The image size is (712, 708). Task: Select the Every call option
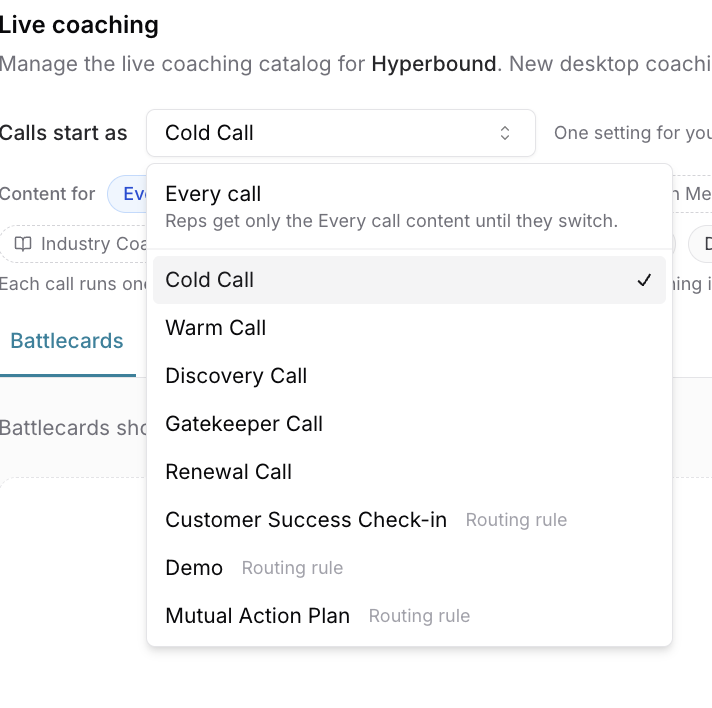(x=409, y=207)
